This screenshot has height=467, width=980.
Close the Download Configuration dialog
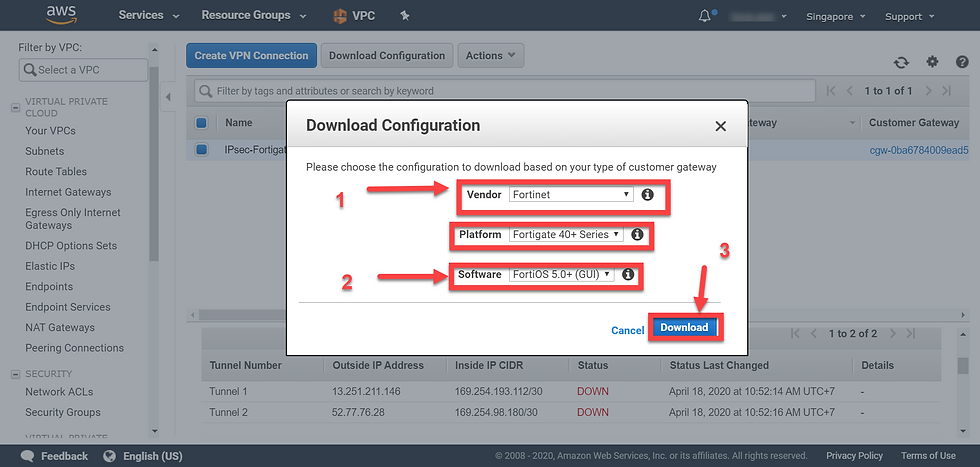coord(721,126)
